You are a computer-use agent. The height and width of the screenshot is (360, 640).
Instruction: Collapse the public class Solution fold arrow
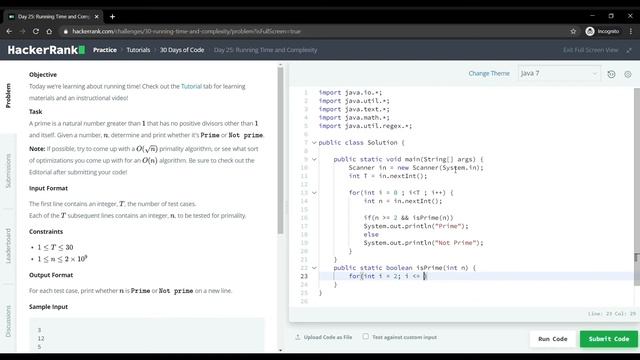tap(314, 142)
